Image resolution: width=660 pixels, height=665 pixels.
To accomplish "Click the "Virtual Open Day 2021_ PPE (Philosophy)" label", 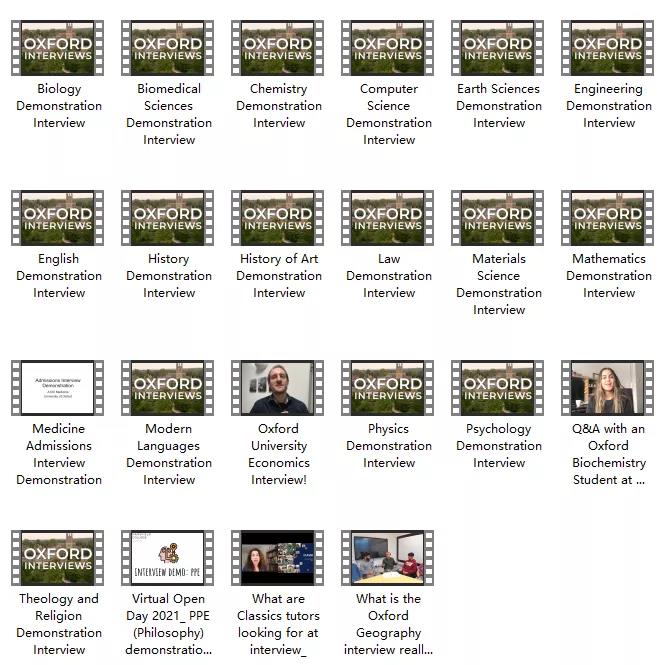I will [169, 624].
